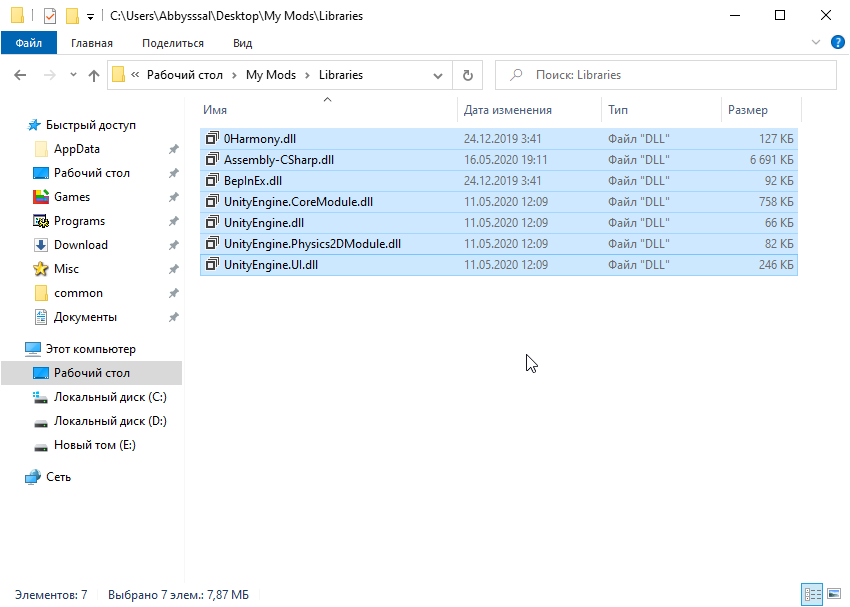The height and width of the screenshot is (607, 850).
Task: Switch to the Поделиться ribbon tab
Action: [173, 43]
